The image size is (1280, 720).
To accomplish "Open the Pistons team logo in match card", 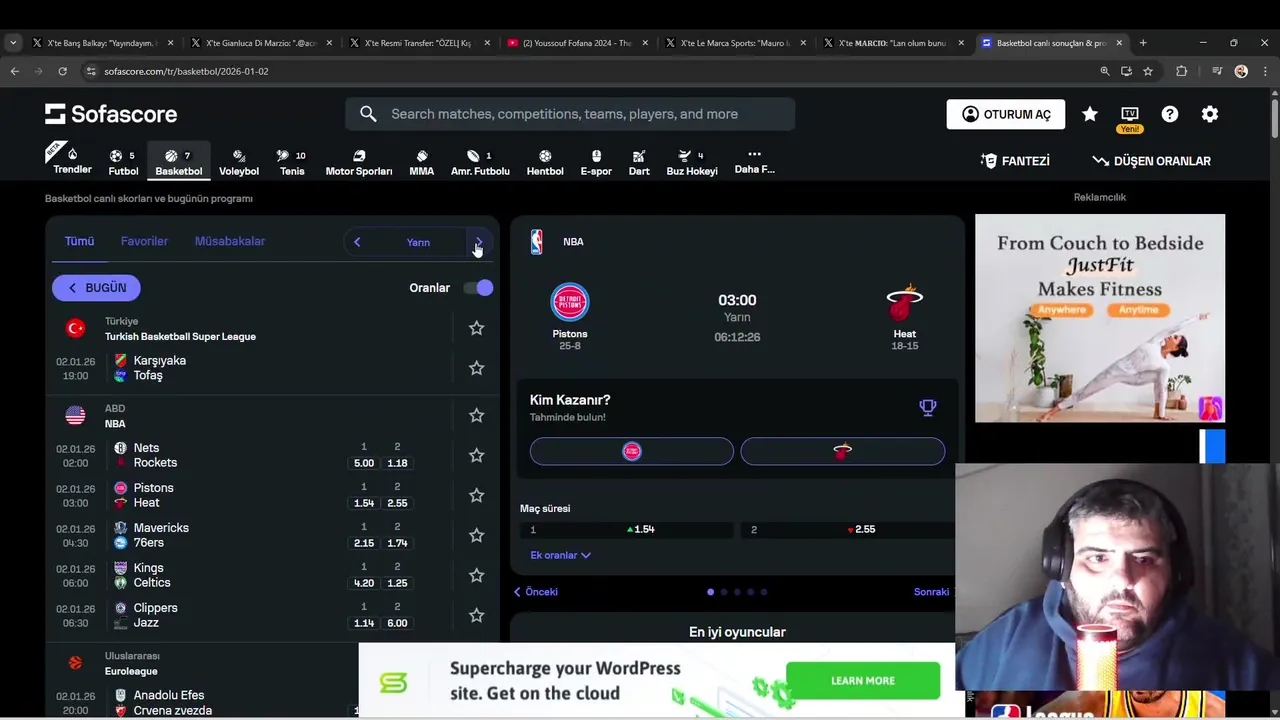I will [570, 302].
